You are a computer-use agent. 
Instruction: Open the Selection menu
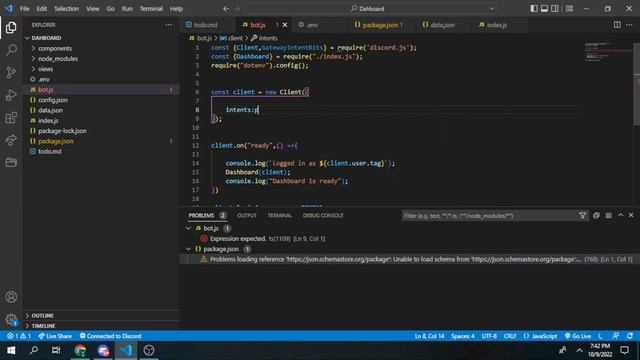tap(67, 9)
